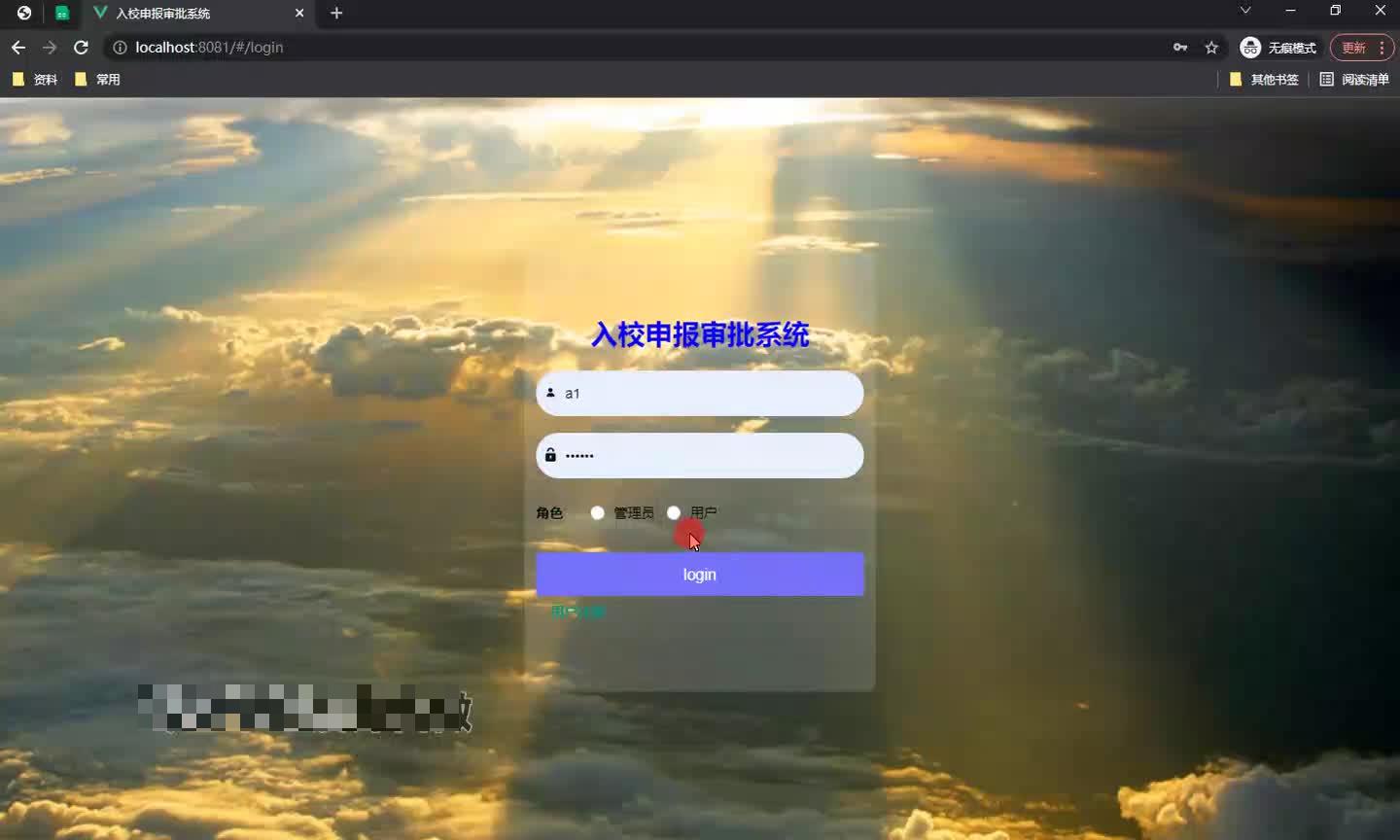1400x840 pixels.
Task: Open the green user registration link
Action: [577, 612]
